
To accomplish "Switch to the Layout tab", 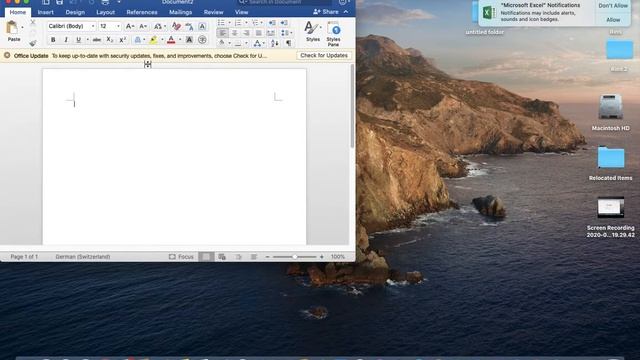I will 105,12.
